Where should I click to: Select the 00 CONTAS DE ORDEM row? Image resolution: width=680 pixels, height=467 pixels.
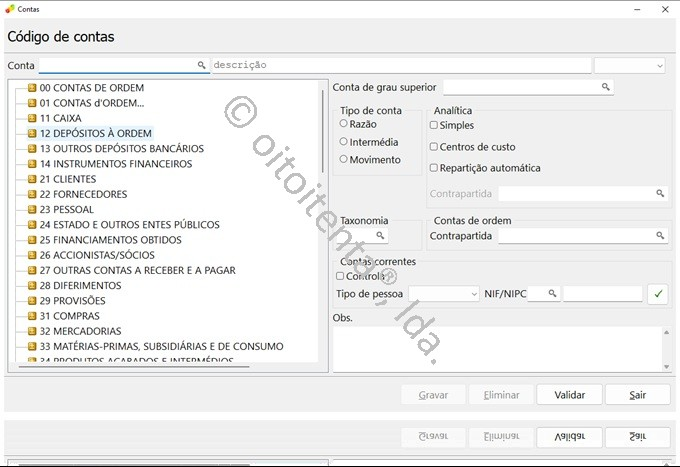coord(92,88)
